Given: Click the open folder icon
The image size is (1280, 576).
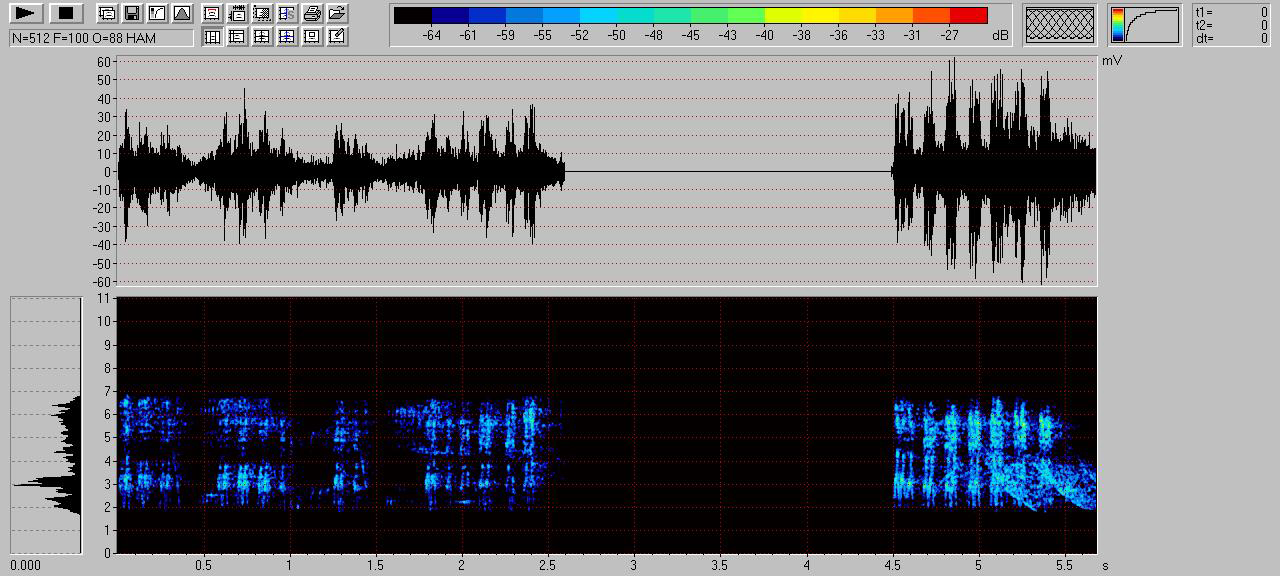Looking at the screenshot, I should coord(337,13).
